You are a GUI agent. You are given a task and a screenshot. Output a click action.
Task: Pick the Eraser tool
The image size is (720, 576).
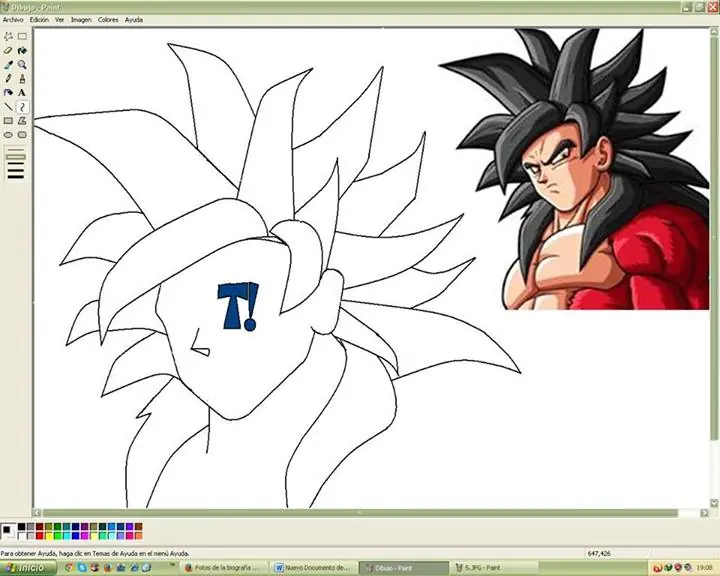[x=8, y=51]
